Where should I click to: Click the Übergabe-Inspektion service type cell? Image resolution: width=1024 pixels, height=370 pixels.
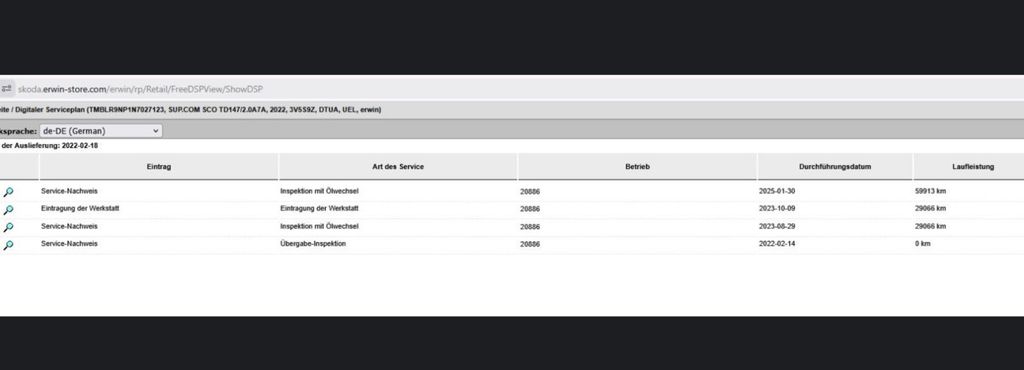pos(313,244)
